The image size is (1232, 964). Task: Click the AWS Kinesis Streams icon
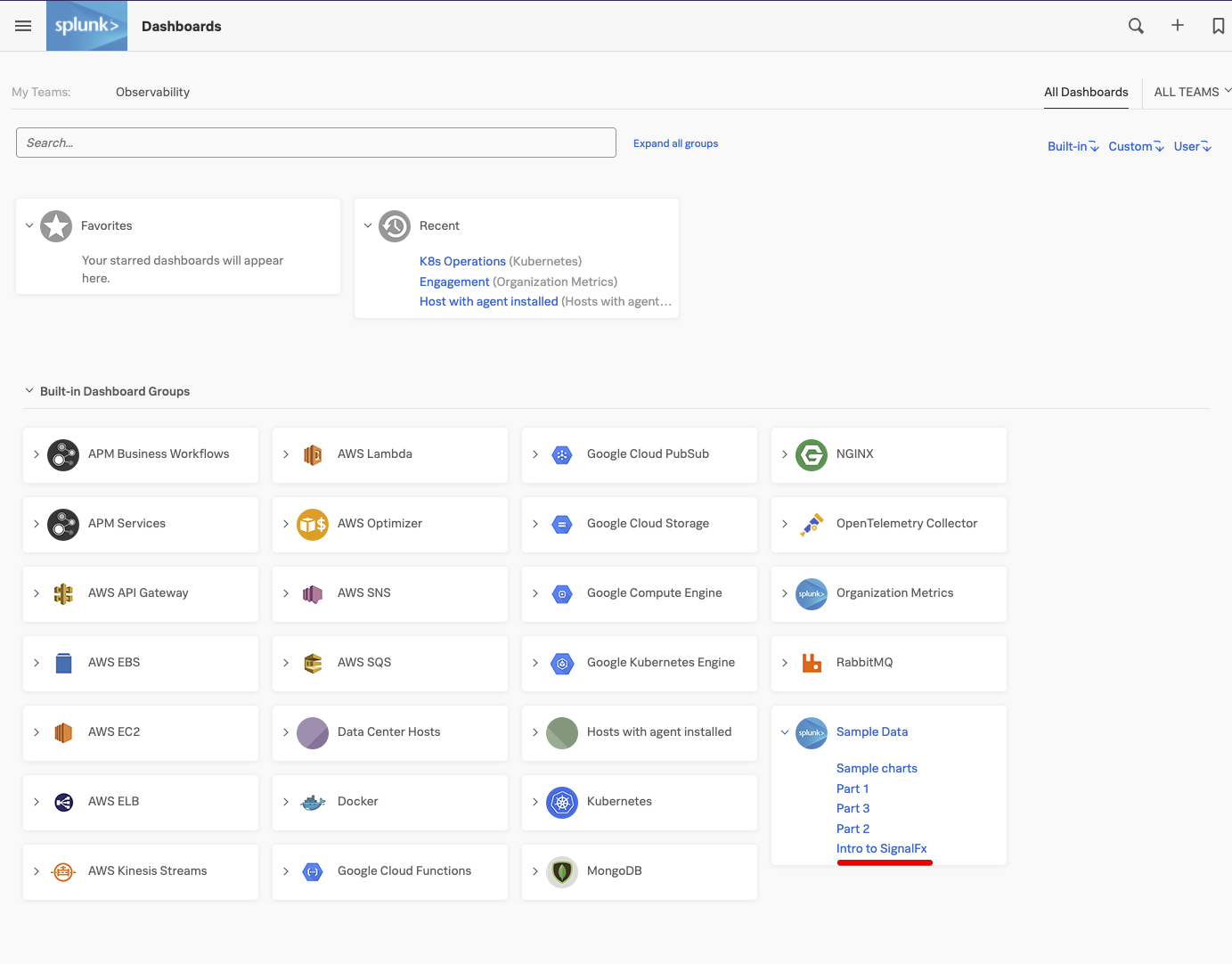[x=63, y=872]
